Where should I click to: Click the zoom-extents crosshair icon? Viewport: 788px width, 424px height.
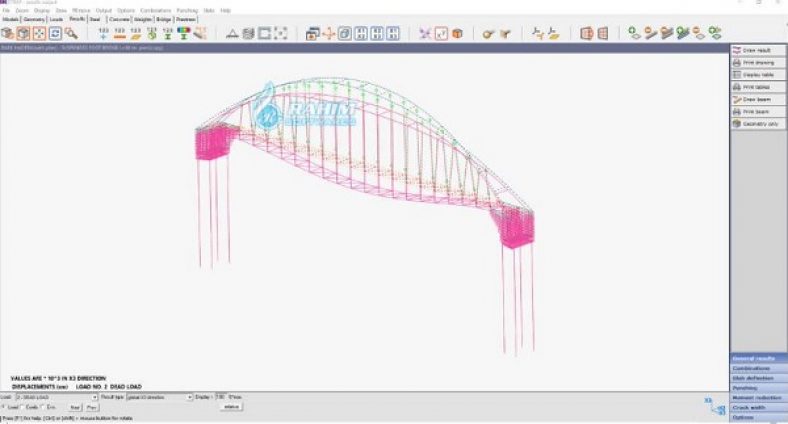pos(39,34)
